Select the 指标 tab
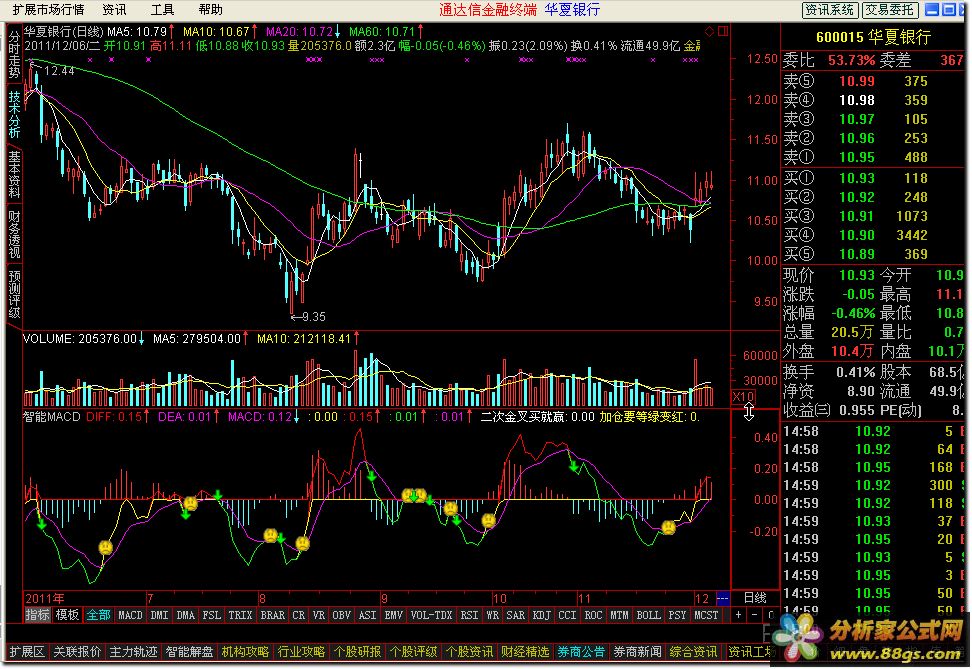The image size is (972, 669). [37, 615]
